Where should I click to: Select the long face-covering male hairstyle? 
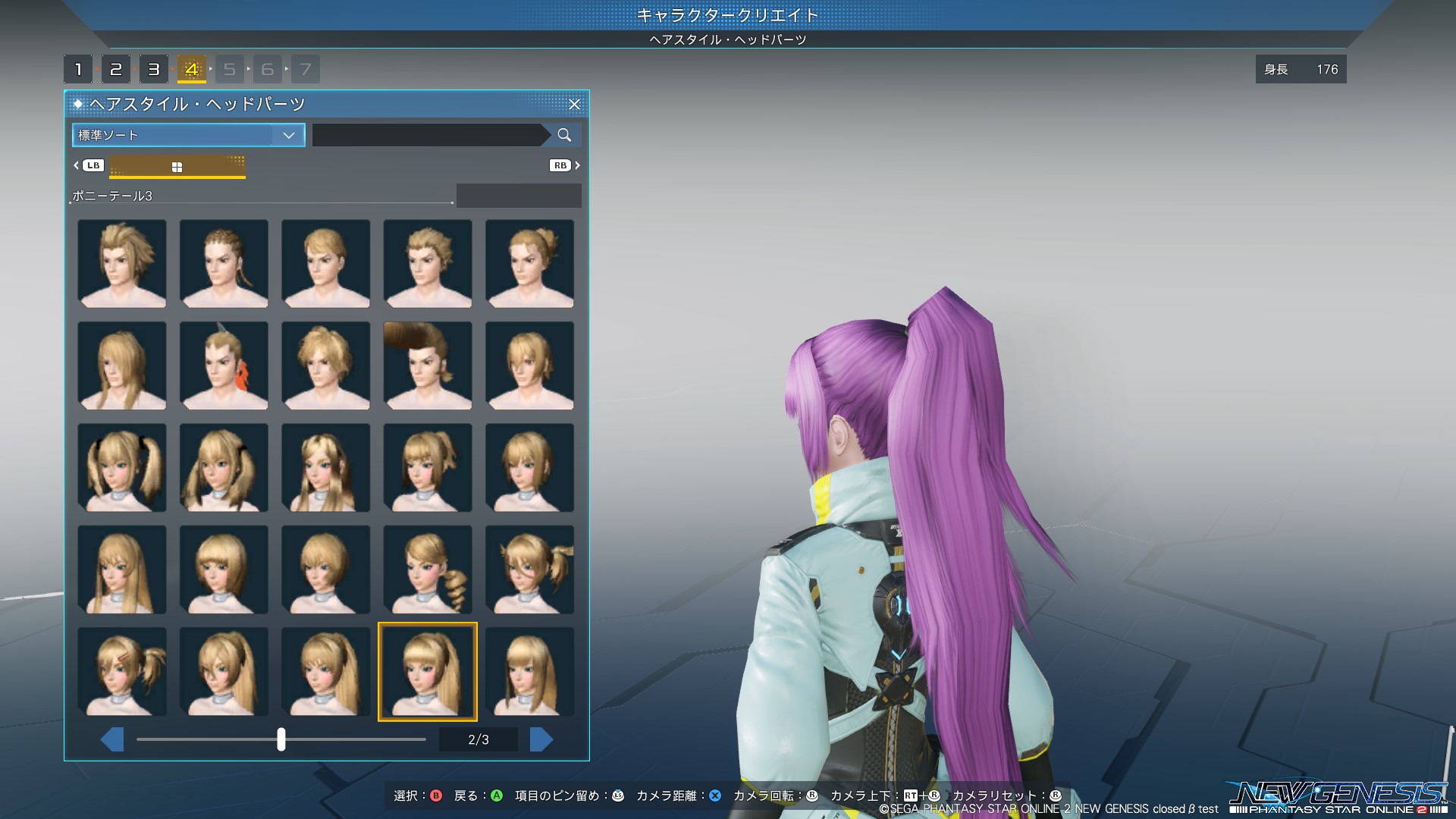[122, 366]
